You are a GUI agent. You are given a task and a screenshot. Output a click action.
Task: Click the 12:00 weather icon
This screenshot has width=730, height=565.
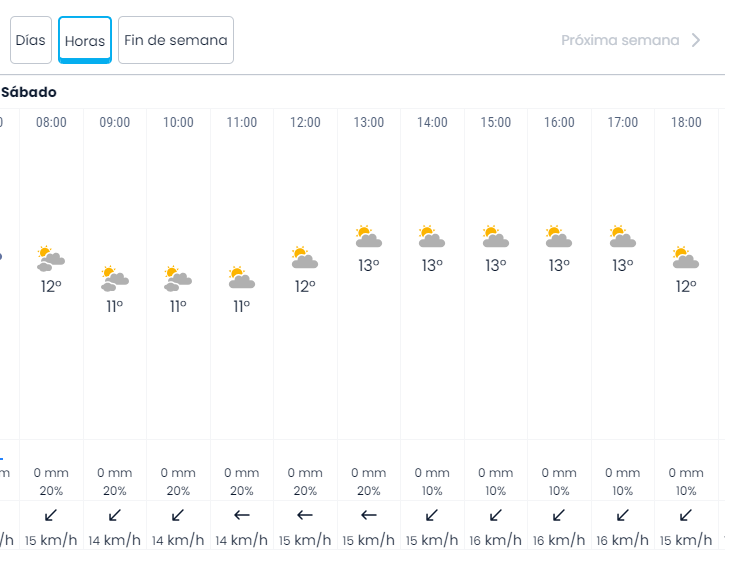pos(305,258)
